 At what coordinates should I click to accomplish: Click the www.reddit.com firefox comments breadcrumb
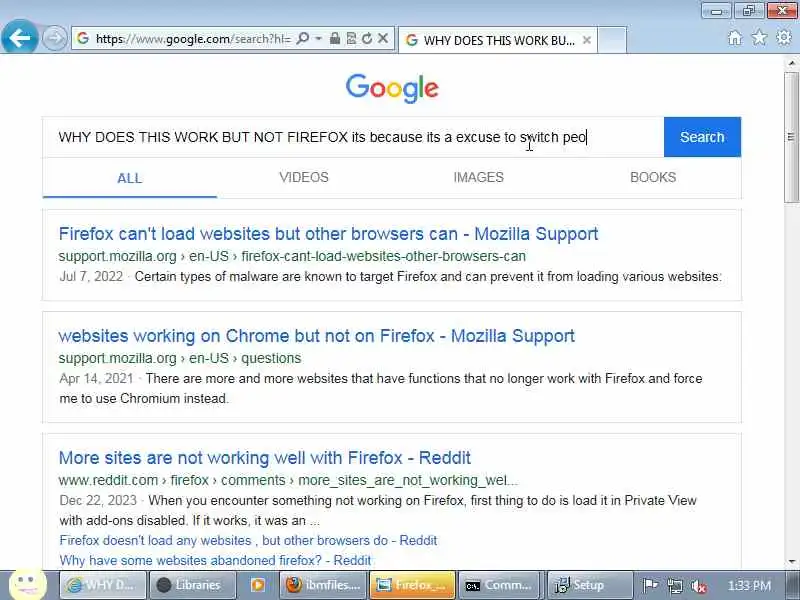click(x=288, y=480)
